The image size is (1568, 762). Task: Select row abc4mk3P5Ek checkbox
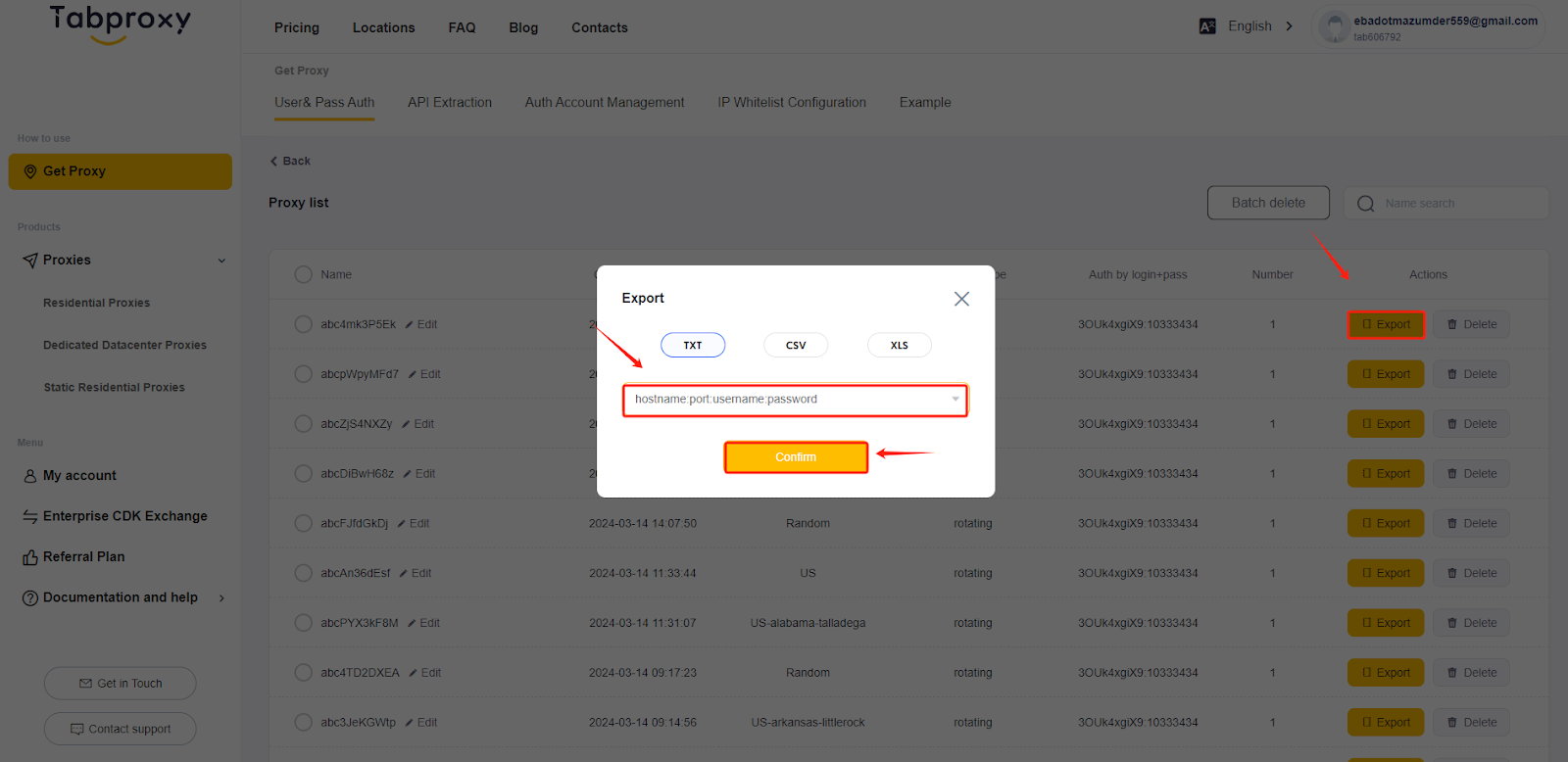(304, 324)
